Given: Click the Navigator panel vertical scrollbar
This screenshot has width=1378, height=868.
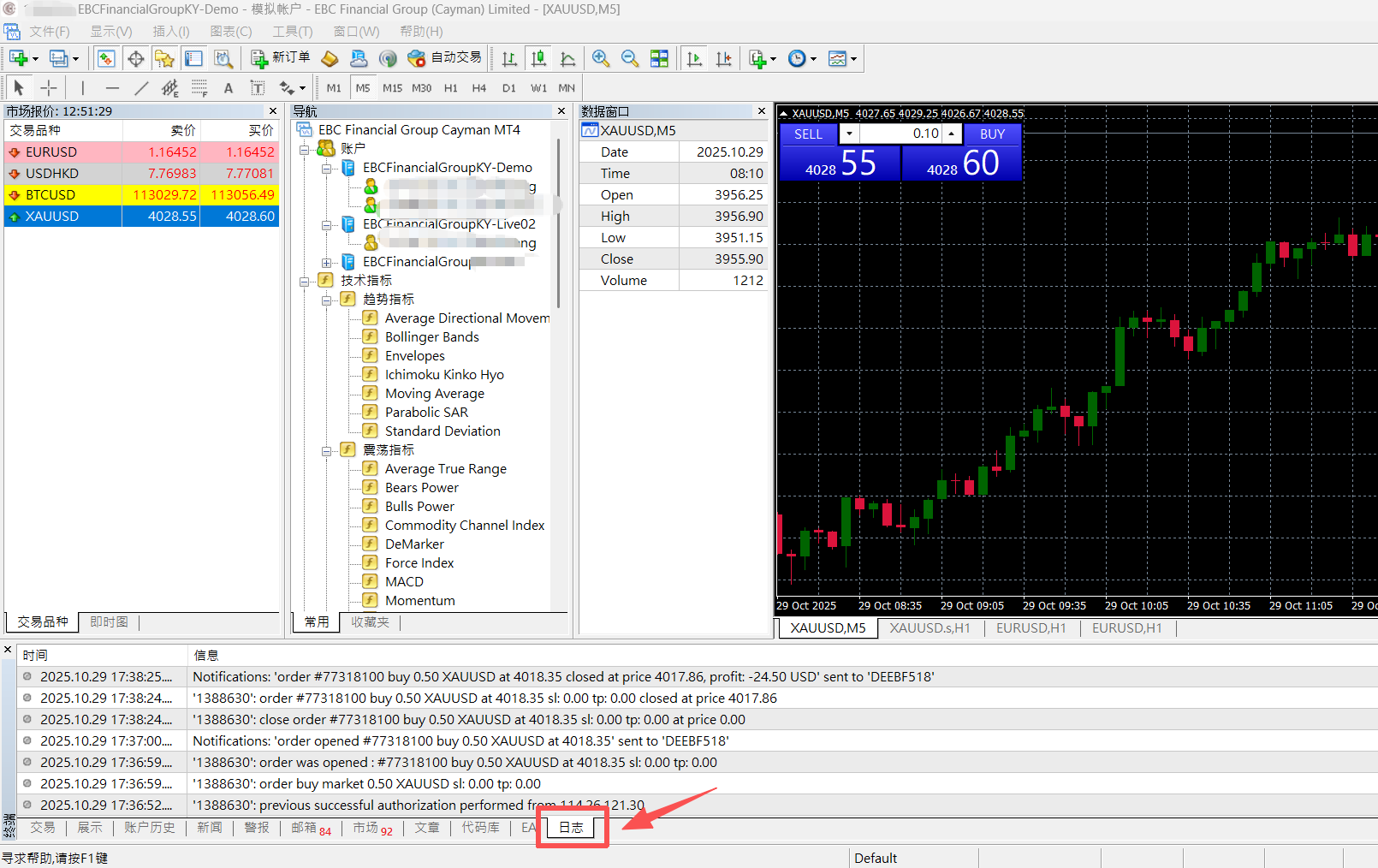Looking at the screenshot, I should [x=559, y=223].
